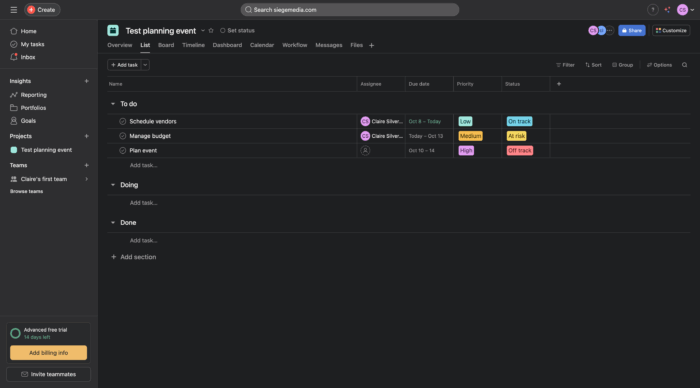Viewport: 700px width, 388px height.
Task: Click the Customize button
Action: (671, 30)
